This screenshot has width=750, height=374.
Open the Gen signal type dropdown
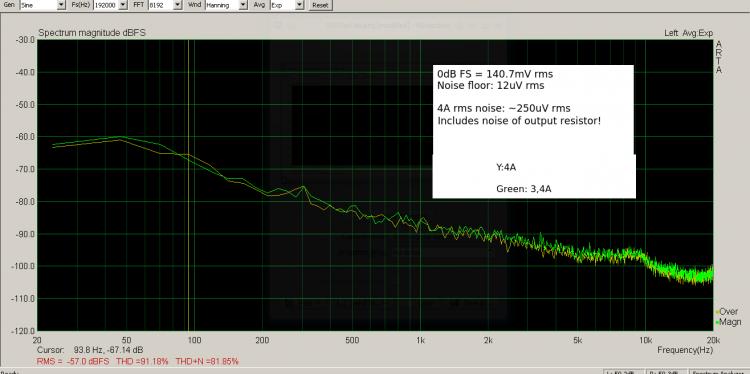pyautogui.click(x=61, y=5)
